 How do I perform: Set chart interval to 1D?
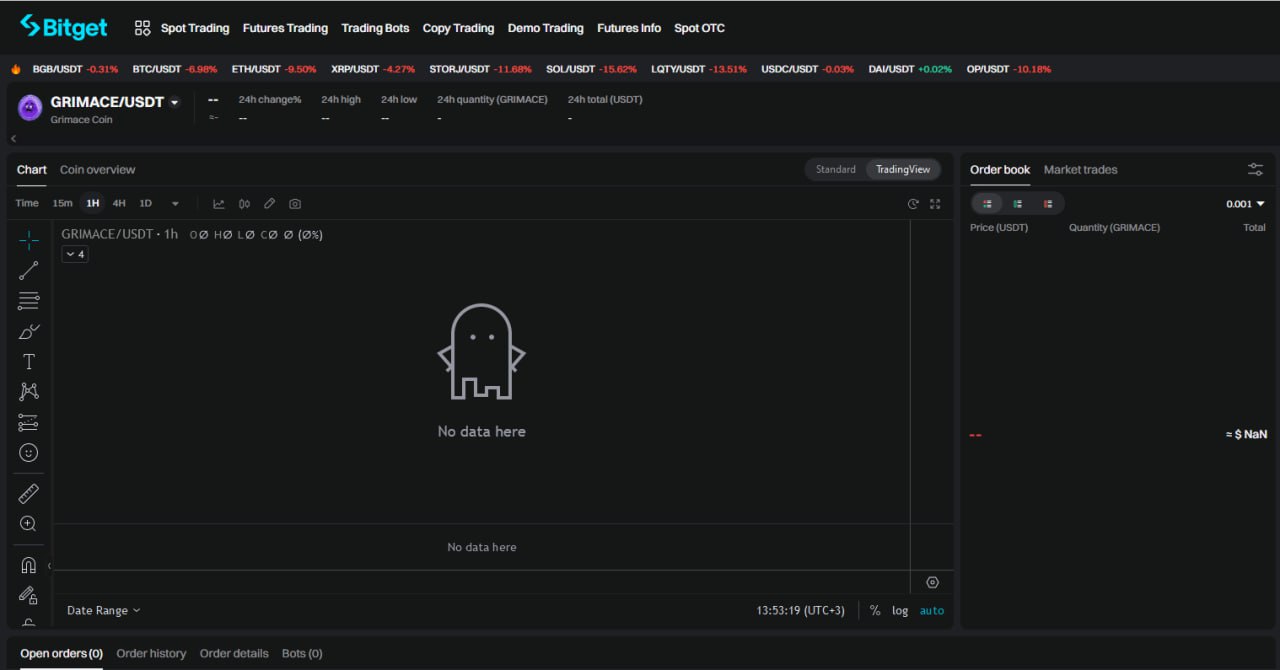145,203
